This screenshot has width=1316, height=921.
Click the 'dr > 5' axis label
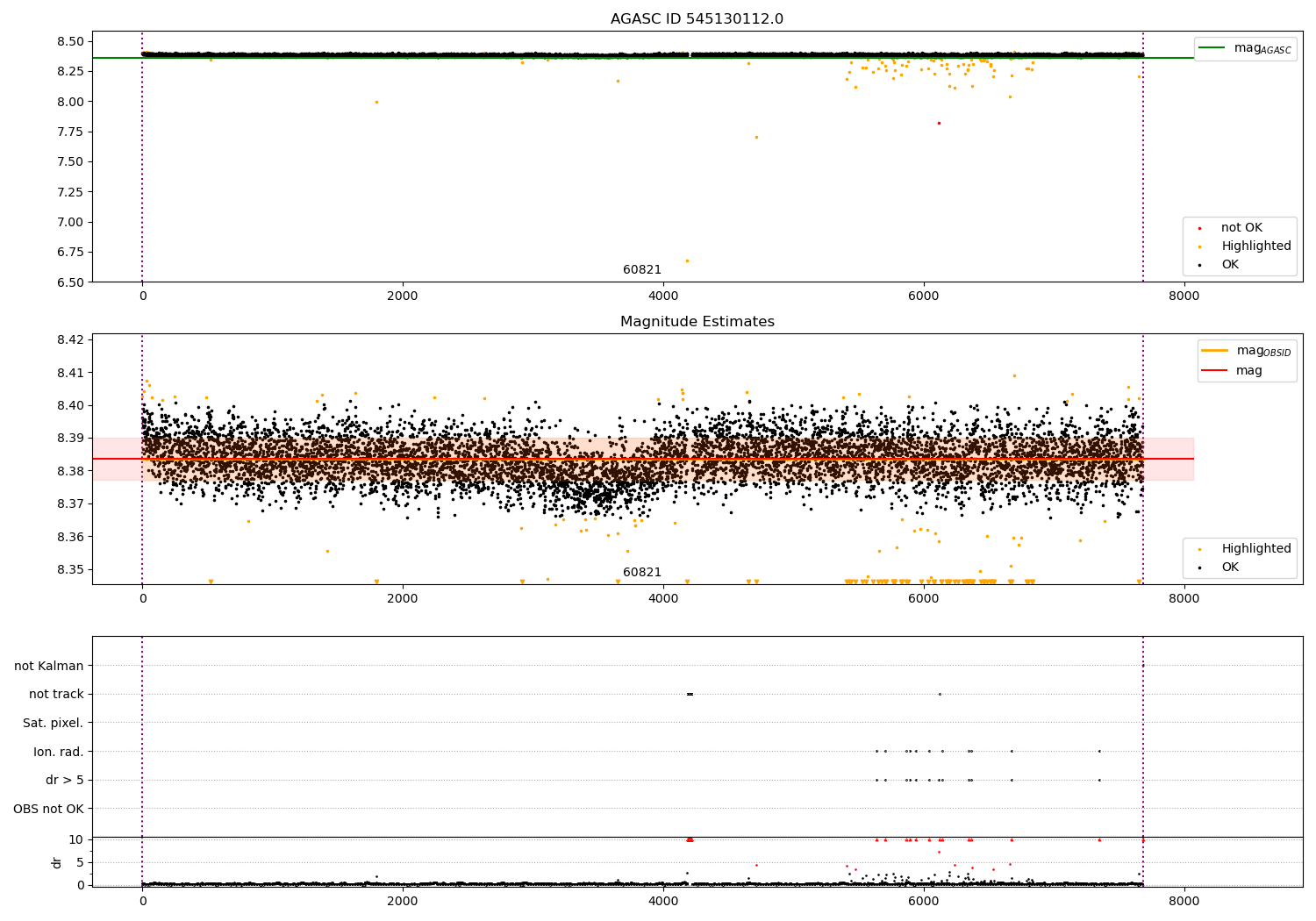pyautogui.click(x=65, y=780)
